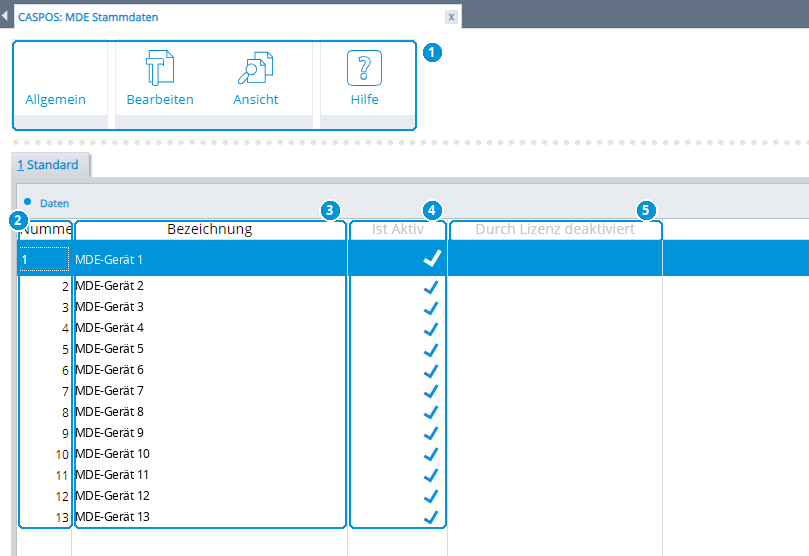Image resolution: width=809 pixels, height=556 pixels.
Task: Click Durch Lizenz deaktiviert cell for MDE-Gerät 5
Action: click(x=555, y=349)
